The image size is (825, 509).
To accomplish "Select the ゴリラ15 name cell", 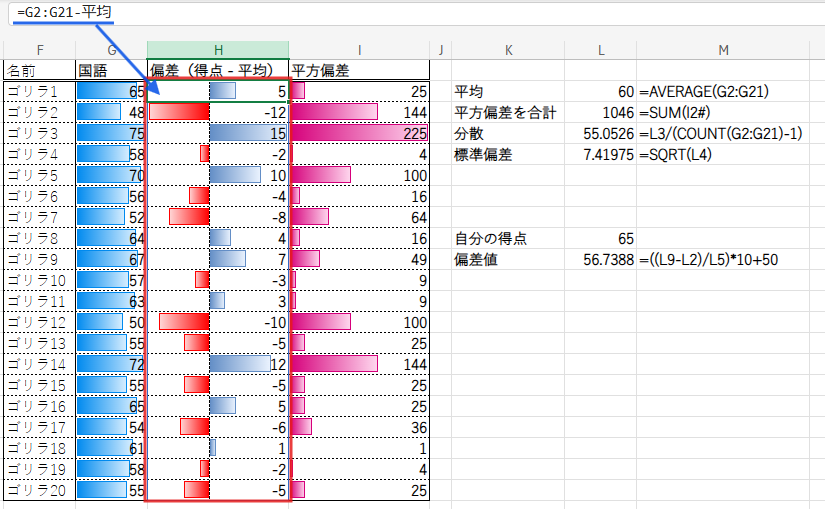I will coord(40,385).
